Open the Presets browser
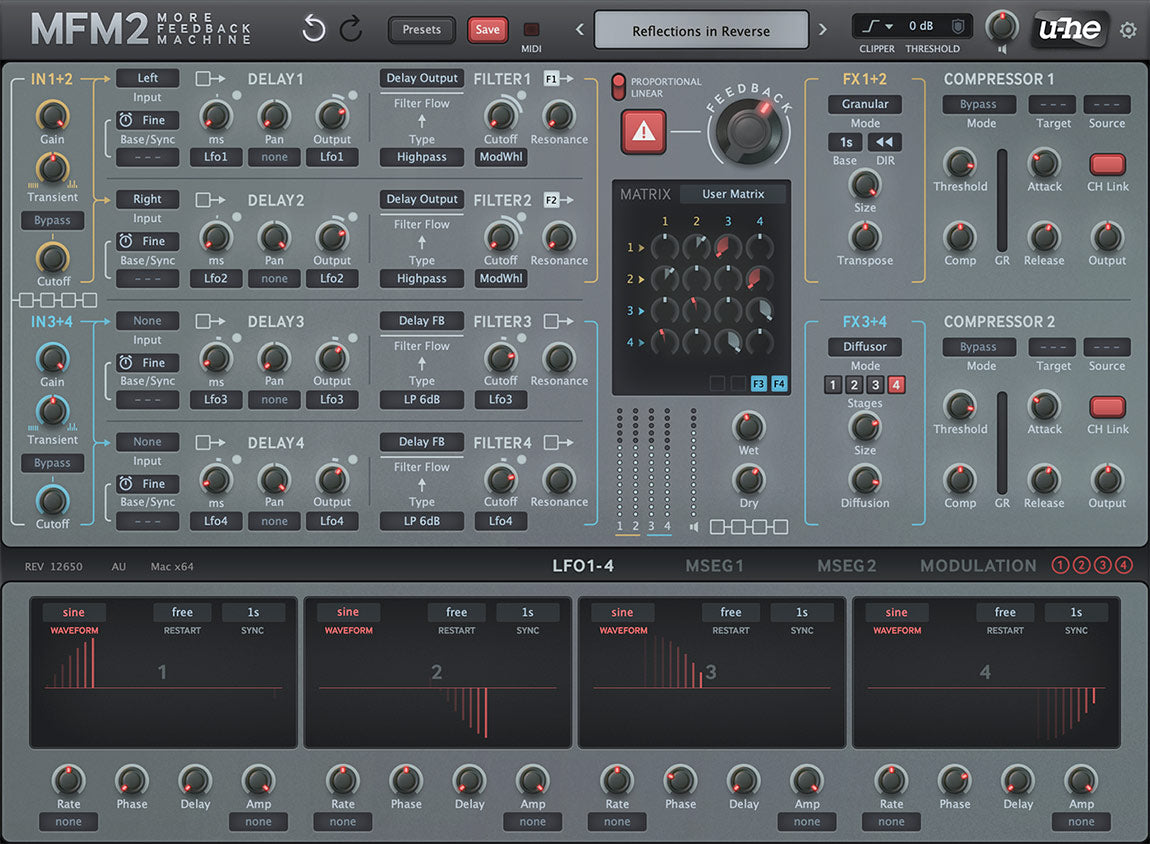The image size is (1150, 844). pos(421,30)
